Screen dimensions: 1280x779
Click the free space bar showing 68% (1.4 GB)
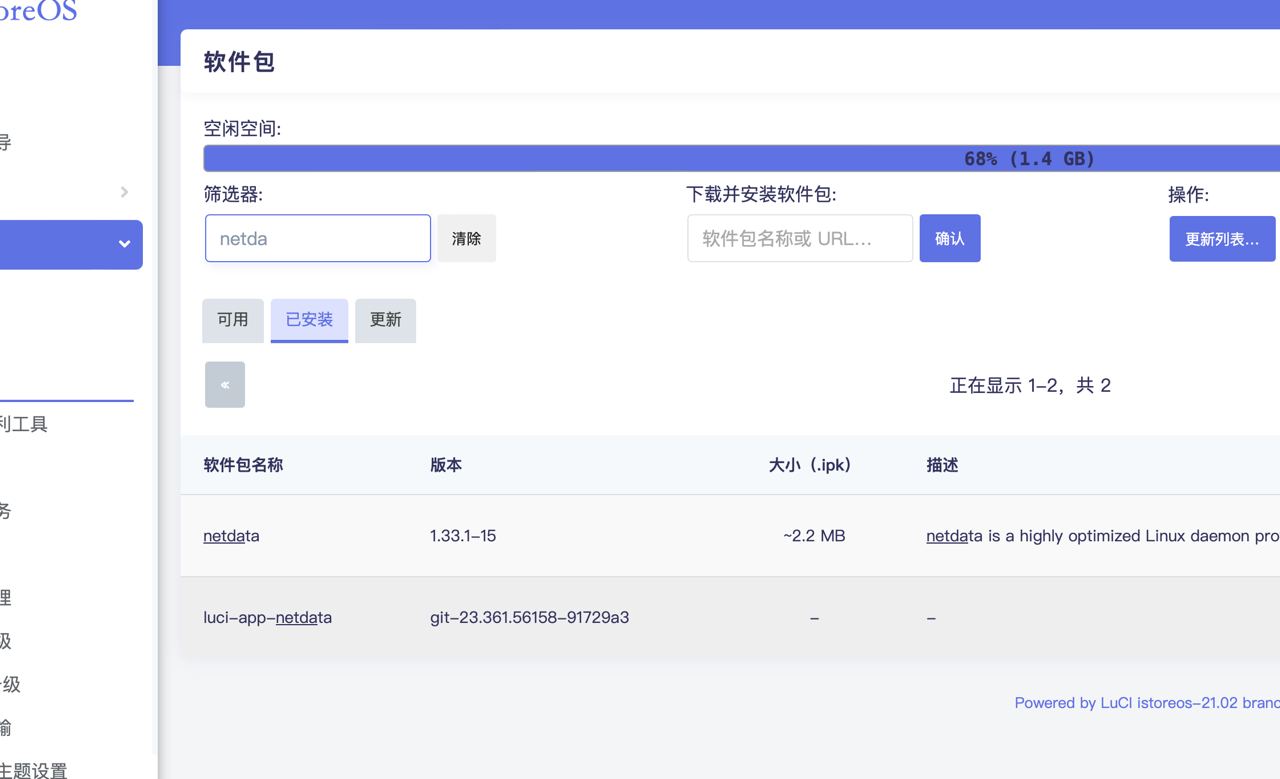click(742, 158)
